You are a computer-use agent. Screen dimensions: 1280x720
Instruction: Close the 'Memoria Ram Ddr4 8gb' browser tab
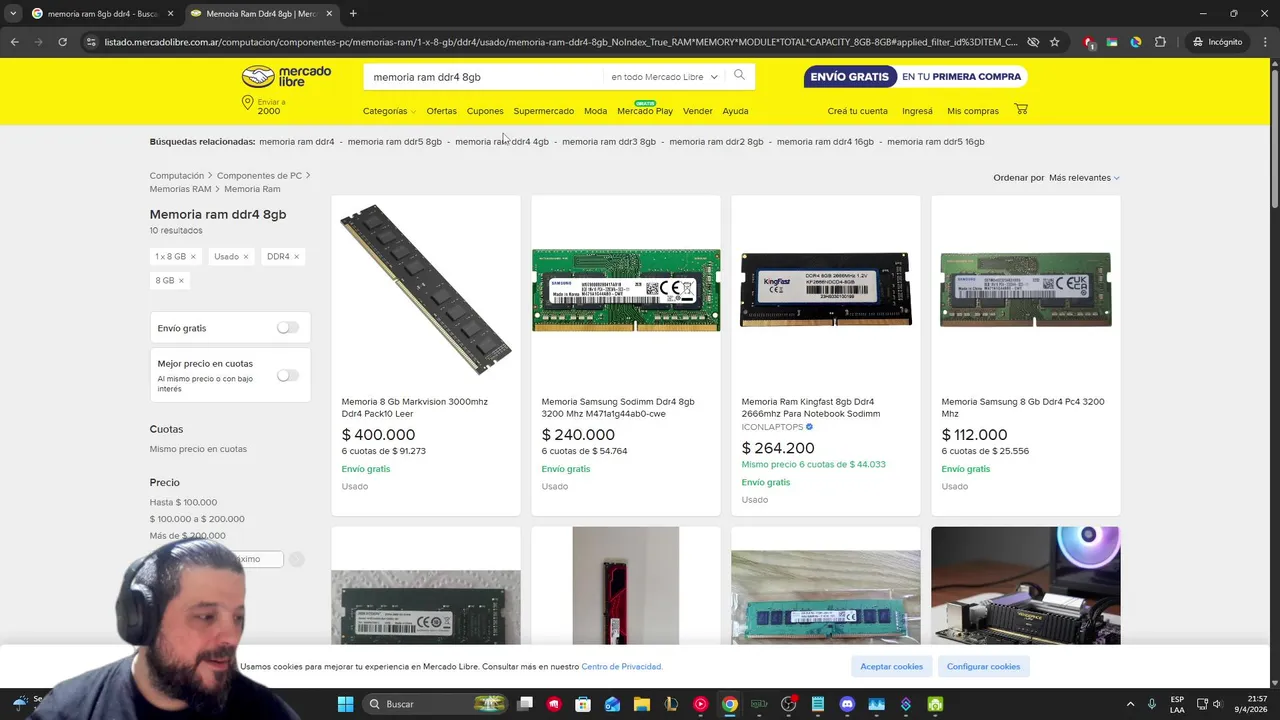[x=329, y=14]
